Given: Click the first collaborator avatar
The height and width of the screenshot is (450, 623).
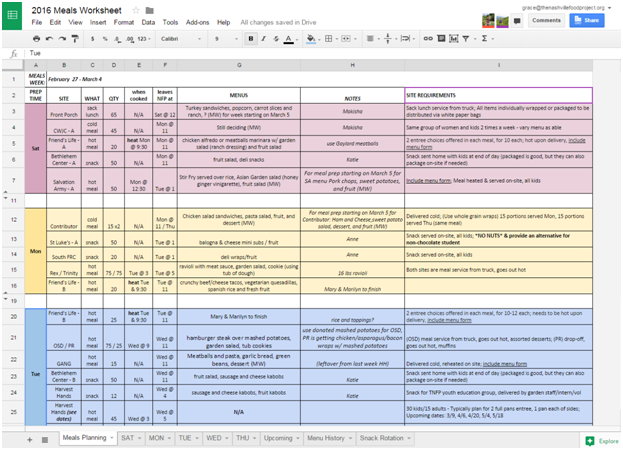Looking at the screenshot, I should pyautogui.click(x=488, y=21).
